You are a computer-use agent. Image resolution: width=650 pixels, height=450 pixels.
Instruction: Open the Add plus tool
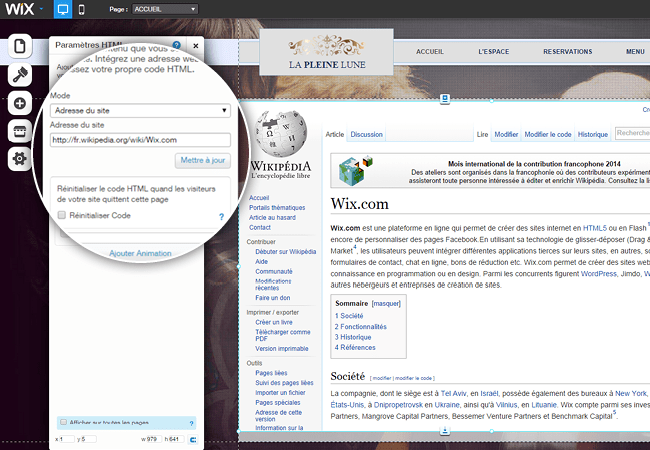(x=20, y=103)
